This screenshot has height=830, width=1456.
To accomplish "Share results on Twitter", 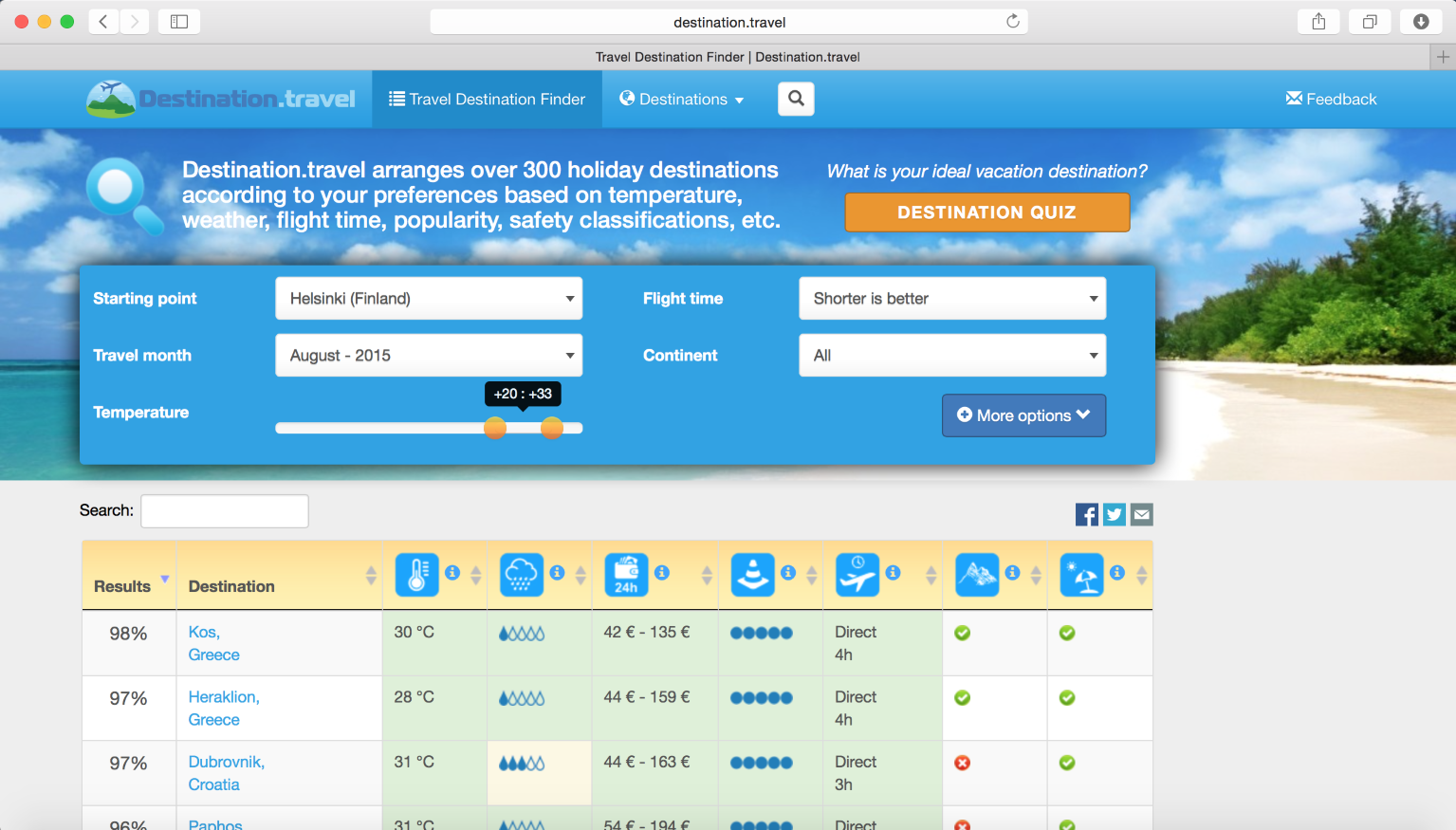I will (1115, 514).
